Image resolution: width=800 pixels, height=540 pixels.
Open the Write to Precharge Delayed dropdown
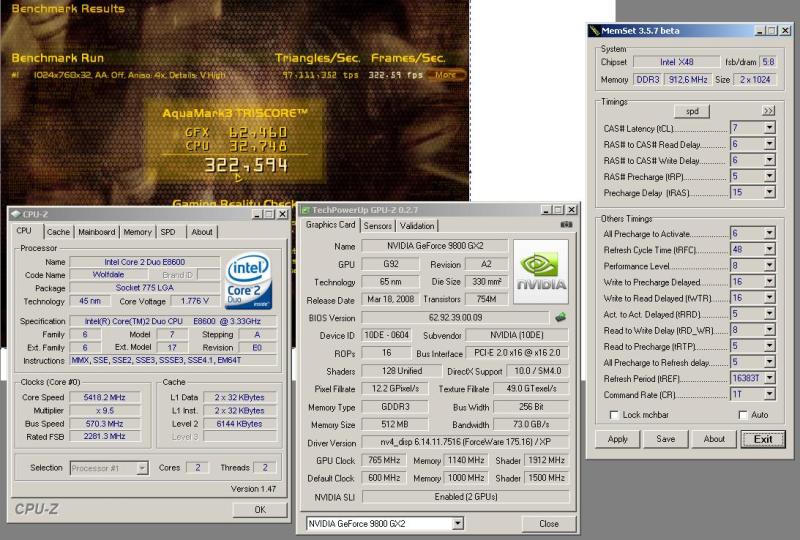click(769, 282)
